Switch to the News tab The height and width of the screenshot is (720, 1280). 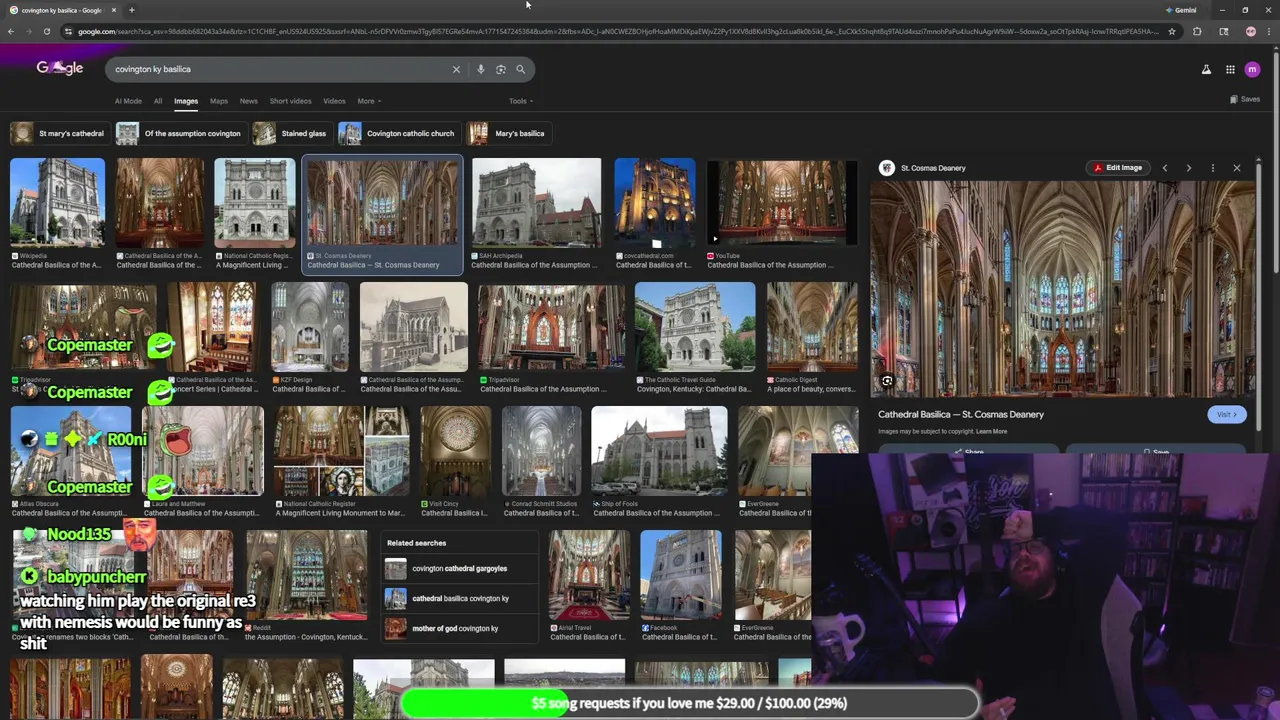[249, 101]
